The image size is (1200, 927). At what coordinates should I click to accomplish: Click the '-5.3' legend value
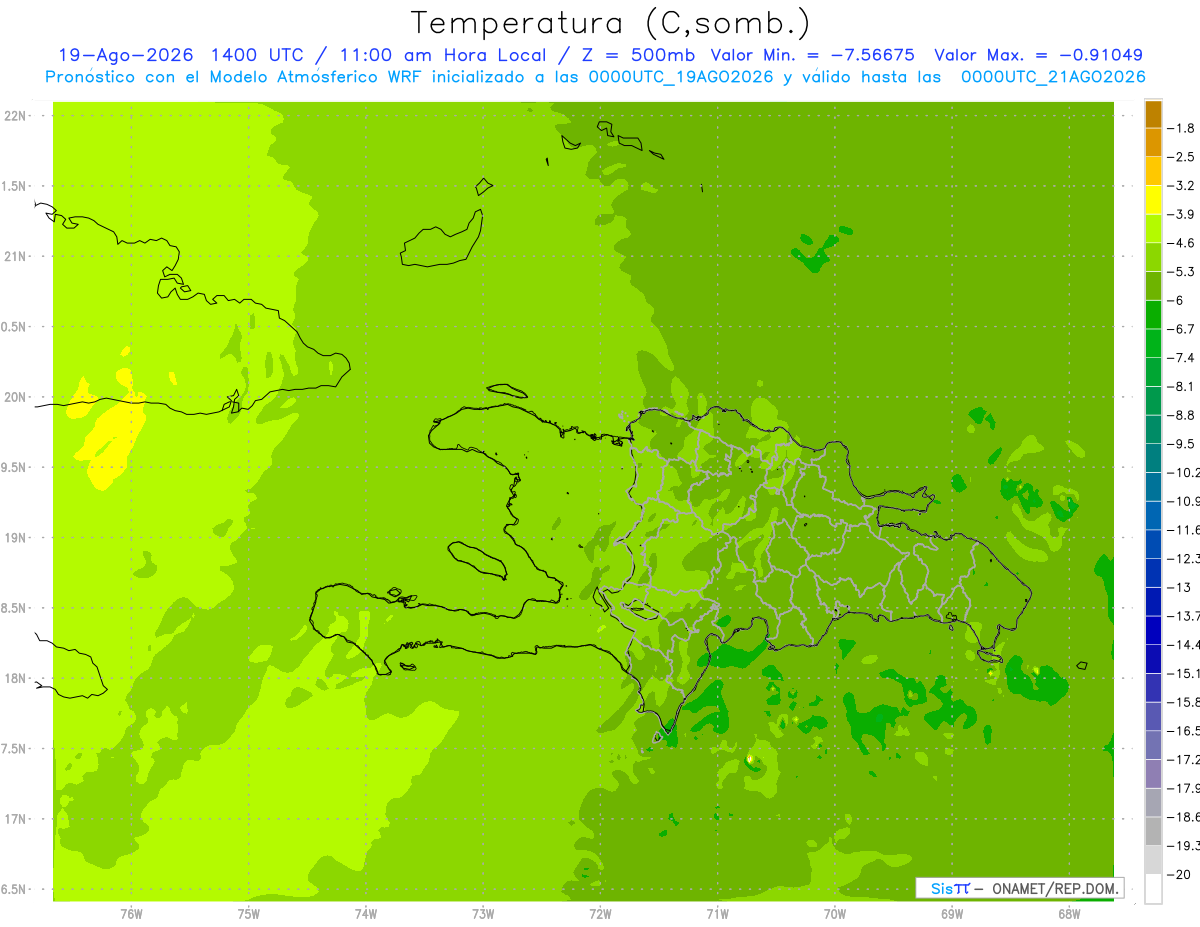click(x=1182, y=272)
